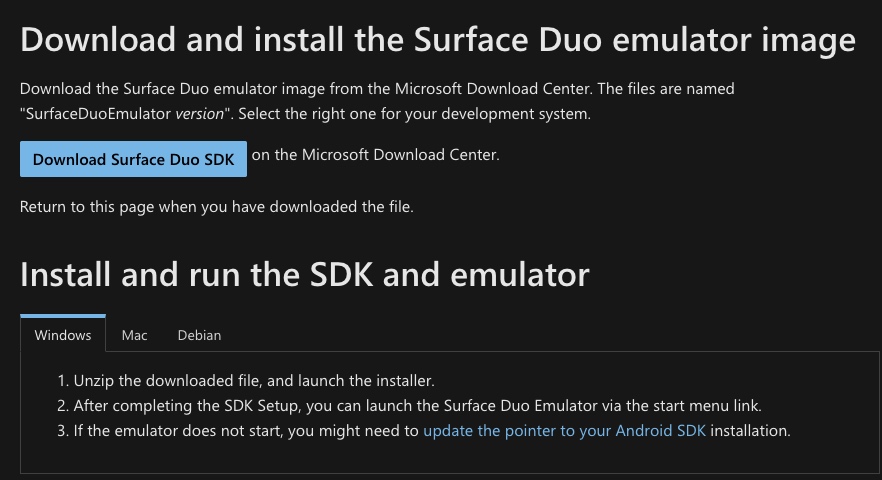Click the on the Microsoft Download Center text beside the button
The width and height of the screenshot is (882, 480).
pos(375,155)
